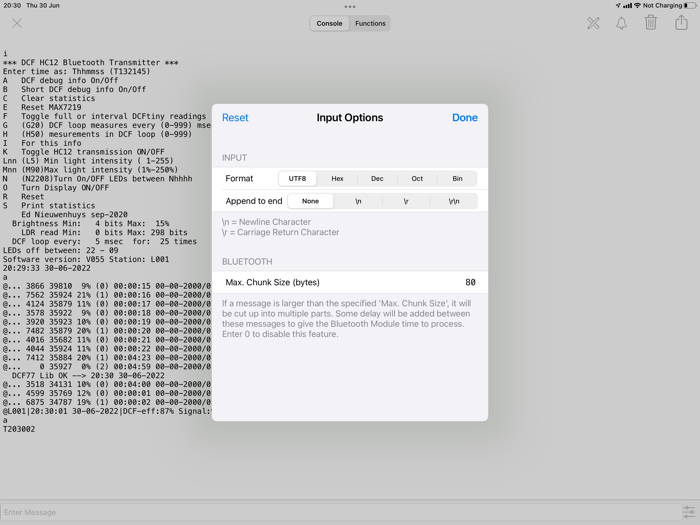Tap the 'Max. Chunk Size (bytes)' label
700x525 pixels.
(272, 282)
